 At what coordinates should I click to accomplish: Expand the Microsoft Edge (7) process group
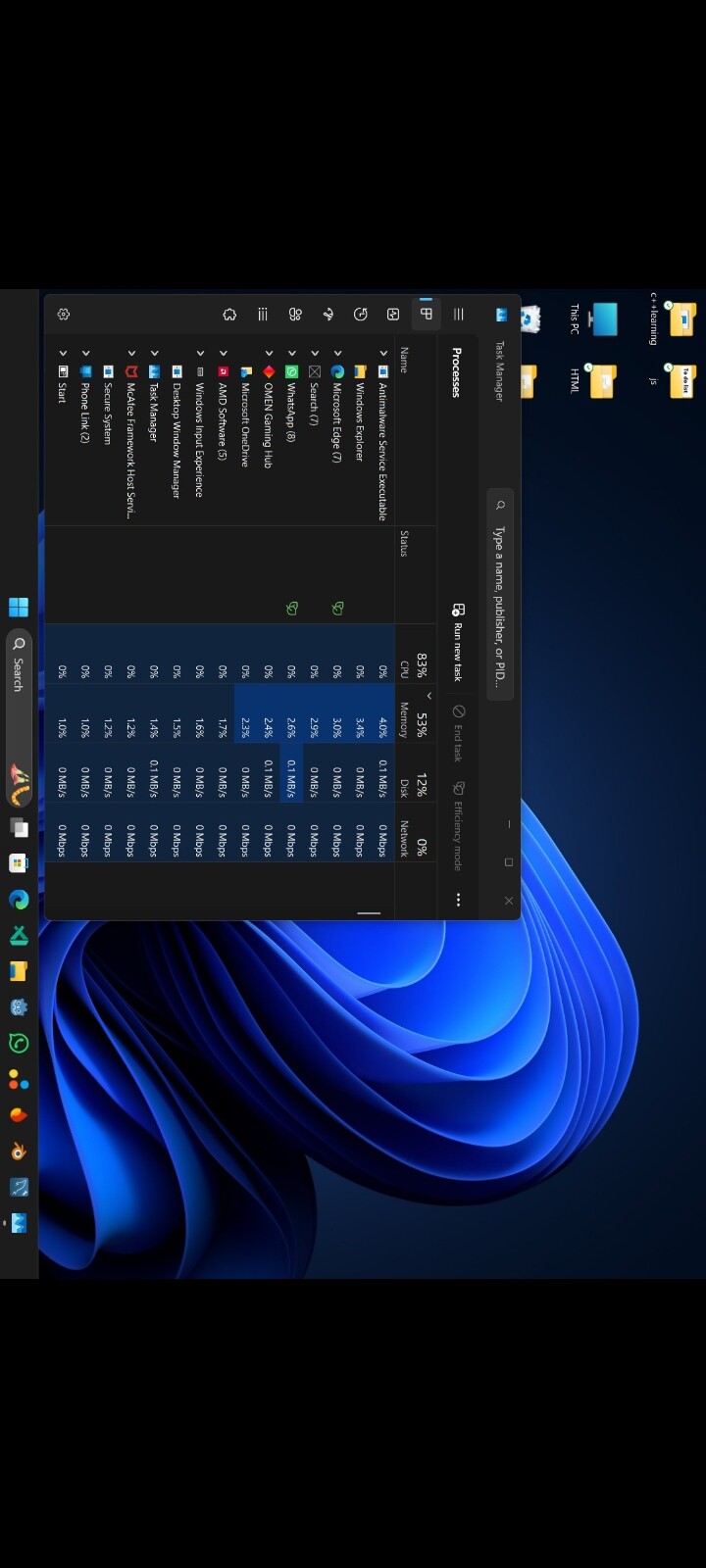click(x=337, y=353)
